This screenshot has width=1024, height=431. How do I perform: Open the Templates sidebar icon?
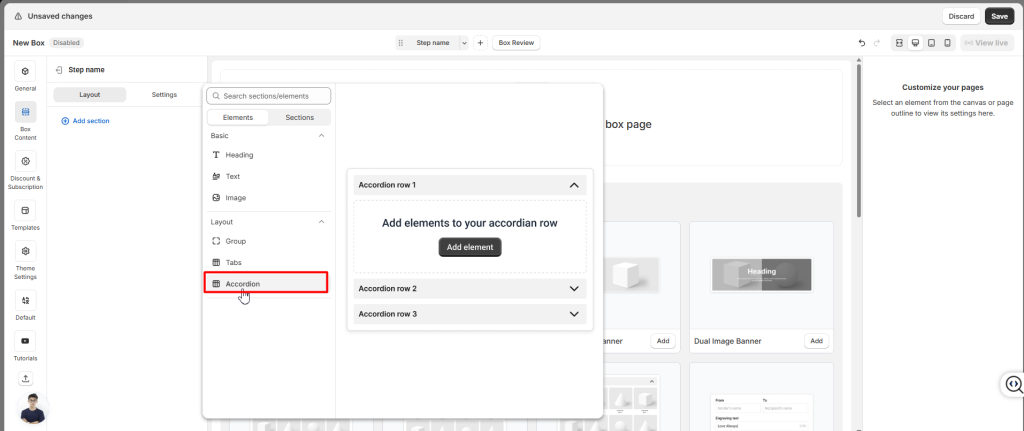tap(25, 210)
